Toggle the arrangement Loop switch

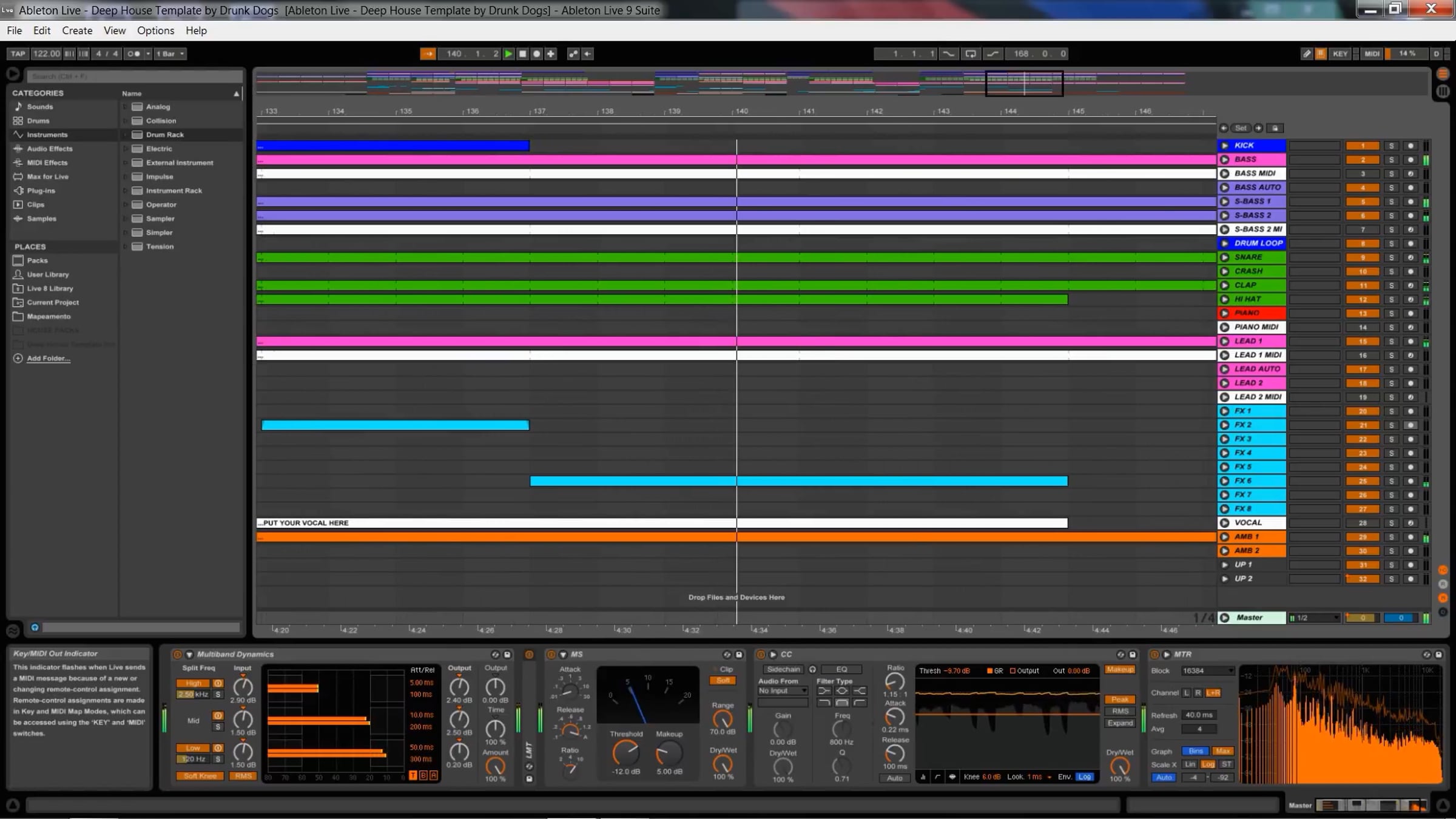pyautogui.click(x=971, y=54)
